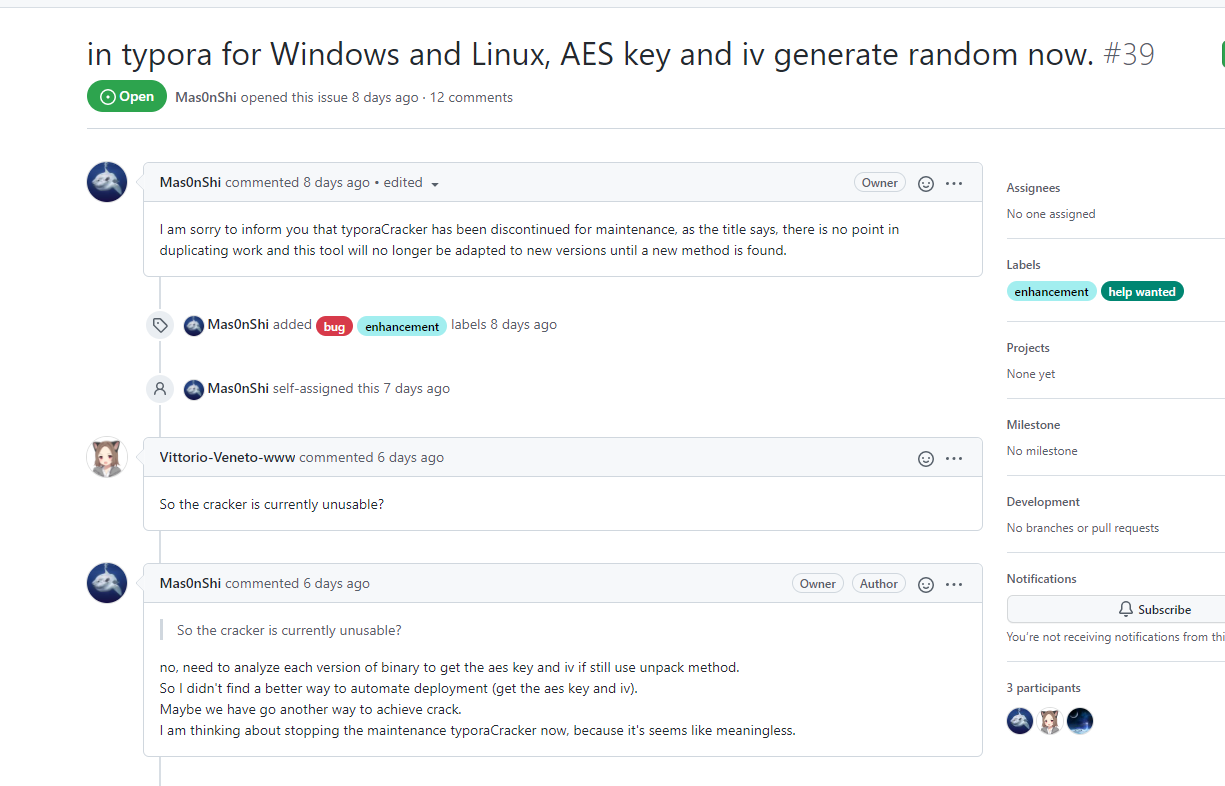Open three-dot menu on last comment

point(954,584)
